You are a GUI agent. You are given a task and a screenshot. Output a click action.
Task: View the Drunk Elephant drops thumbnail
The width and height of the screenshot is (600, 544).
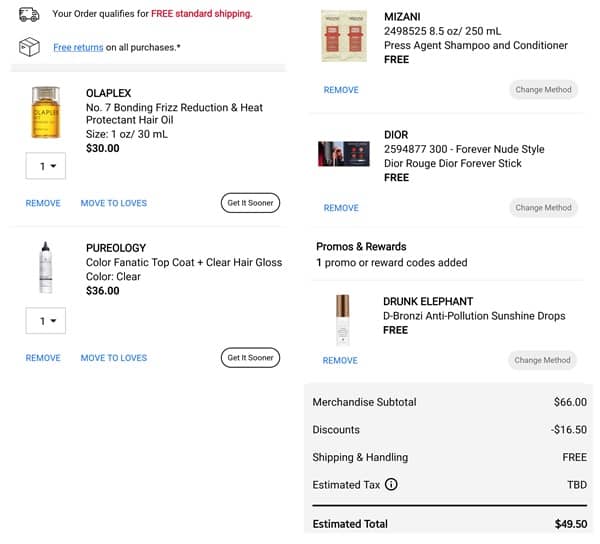[x=342, y=319]
